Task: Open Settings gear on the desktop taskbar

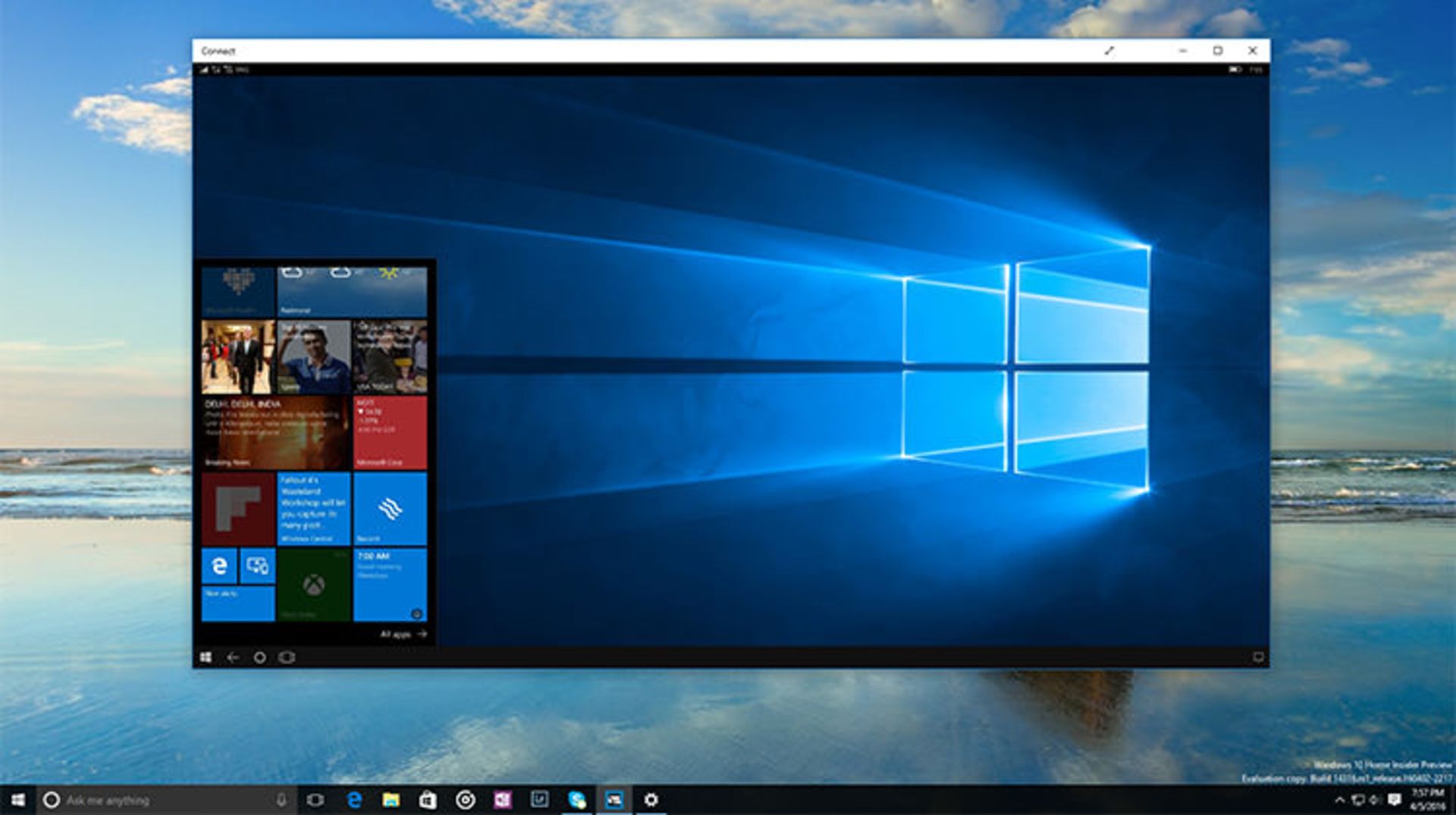Action: 651,800
